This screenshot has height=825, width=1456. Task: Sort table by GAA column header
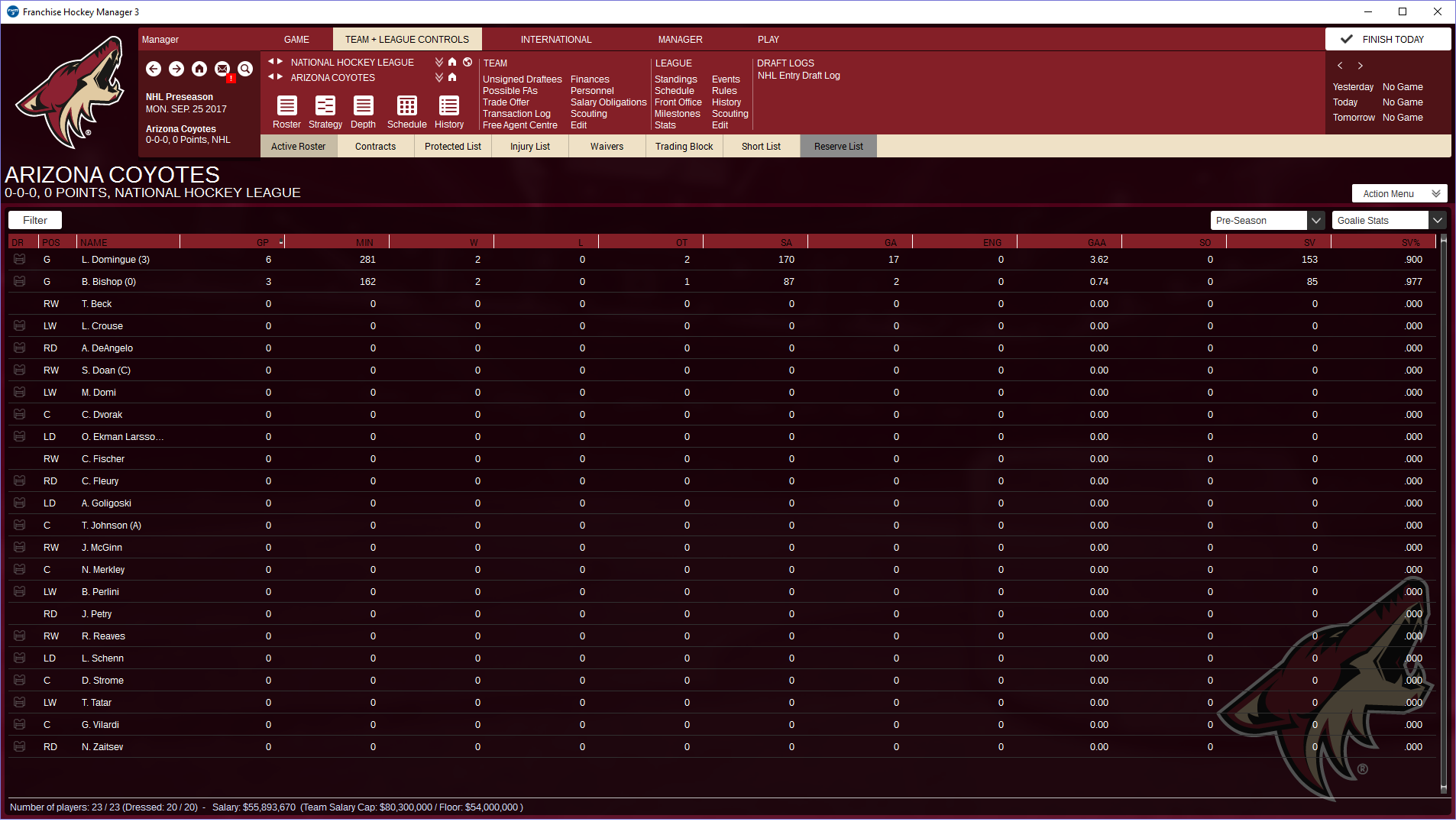1069,243
